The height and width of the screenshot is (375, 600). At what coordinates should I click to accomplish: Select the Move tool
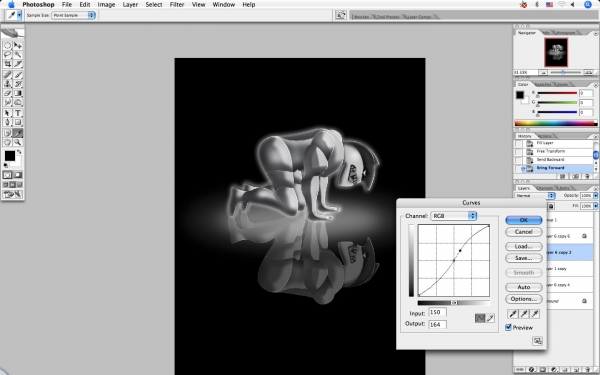(18, 45)
